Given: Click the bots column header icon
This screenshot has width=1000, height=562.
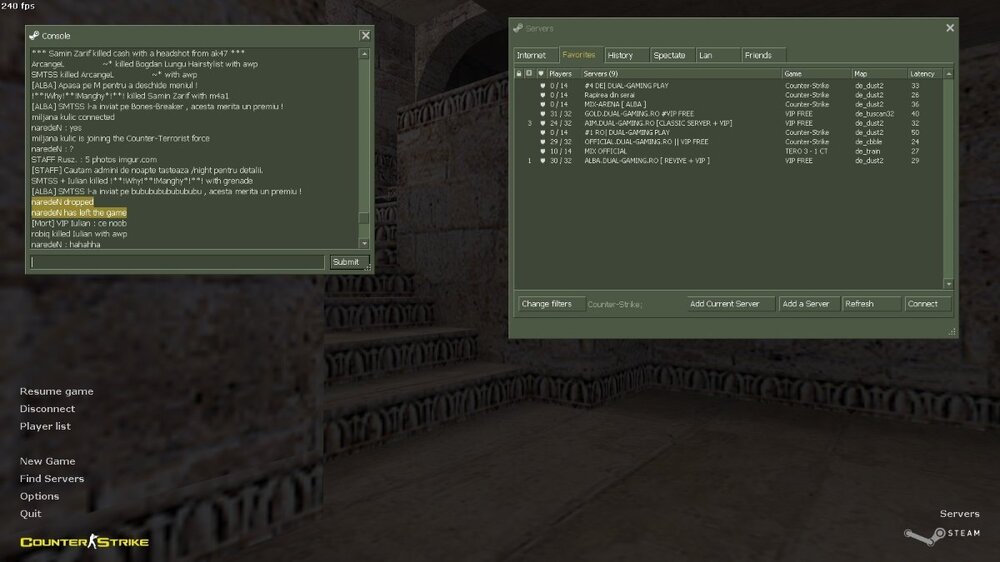Looking at the screenshot, I should pos(528,74).
